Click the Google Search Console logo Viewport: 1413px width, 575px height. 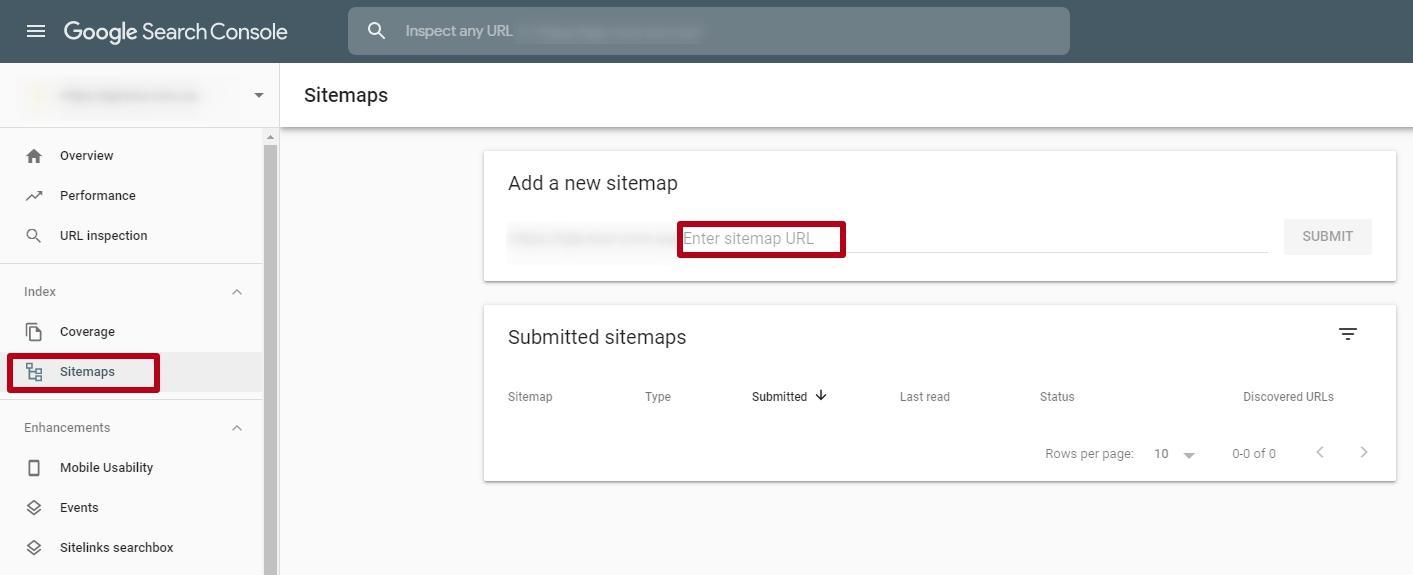tap(175, 31)
